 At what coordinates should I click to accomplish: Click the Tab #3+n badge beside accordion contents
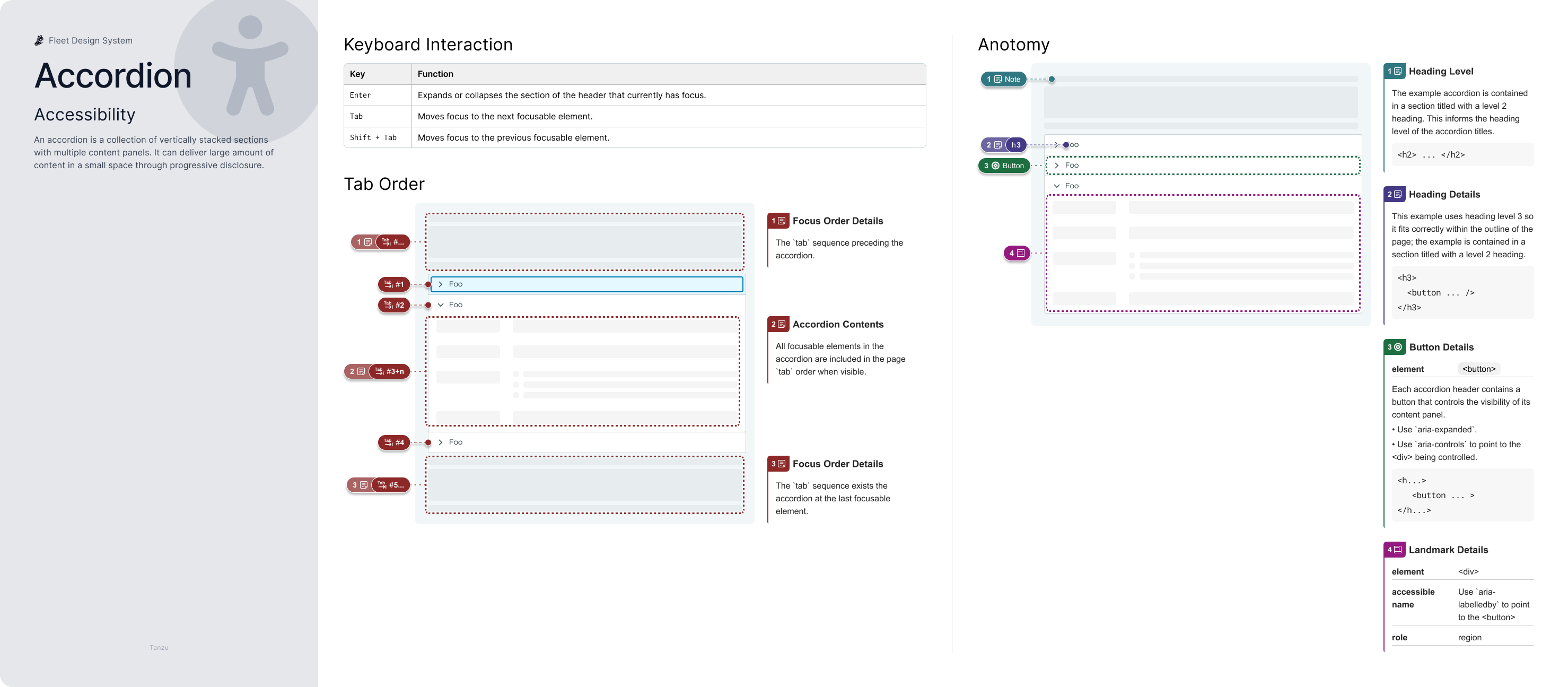[x=390, y=371]
